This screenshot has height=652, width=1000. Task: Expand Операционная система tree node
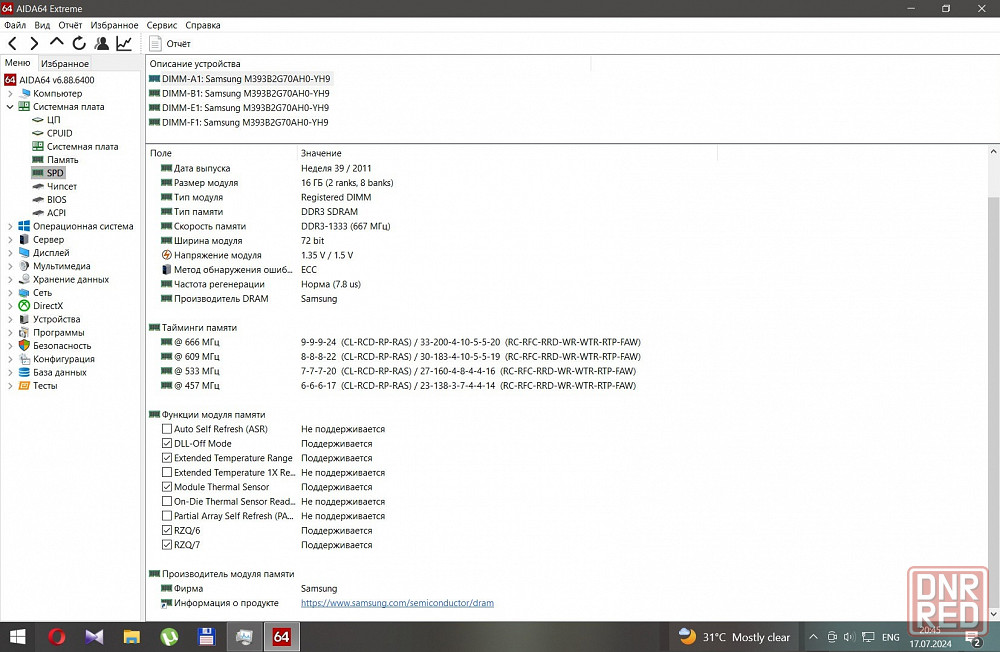point(10,226)
